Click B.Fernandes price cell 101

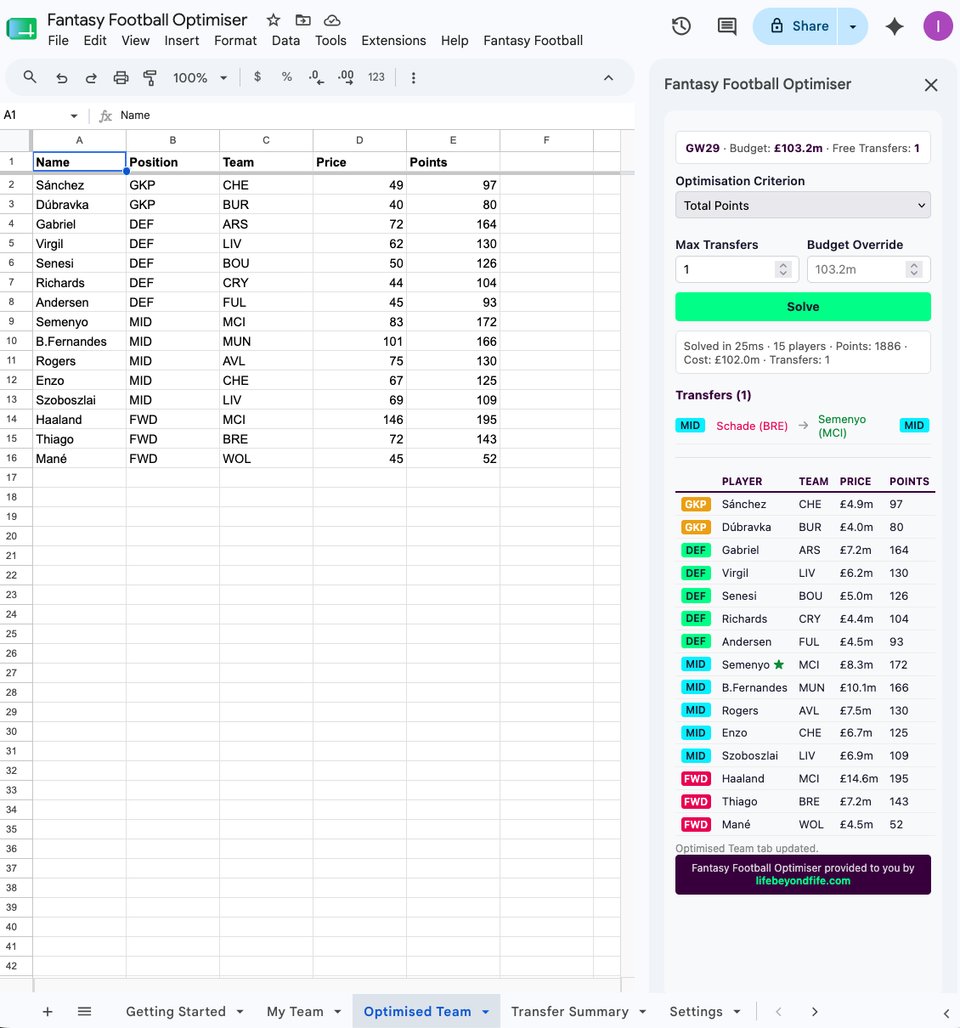pos(359,342)
